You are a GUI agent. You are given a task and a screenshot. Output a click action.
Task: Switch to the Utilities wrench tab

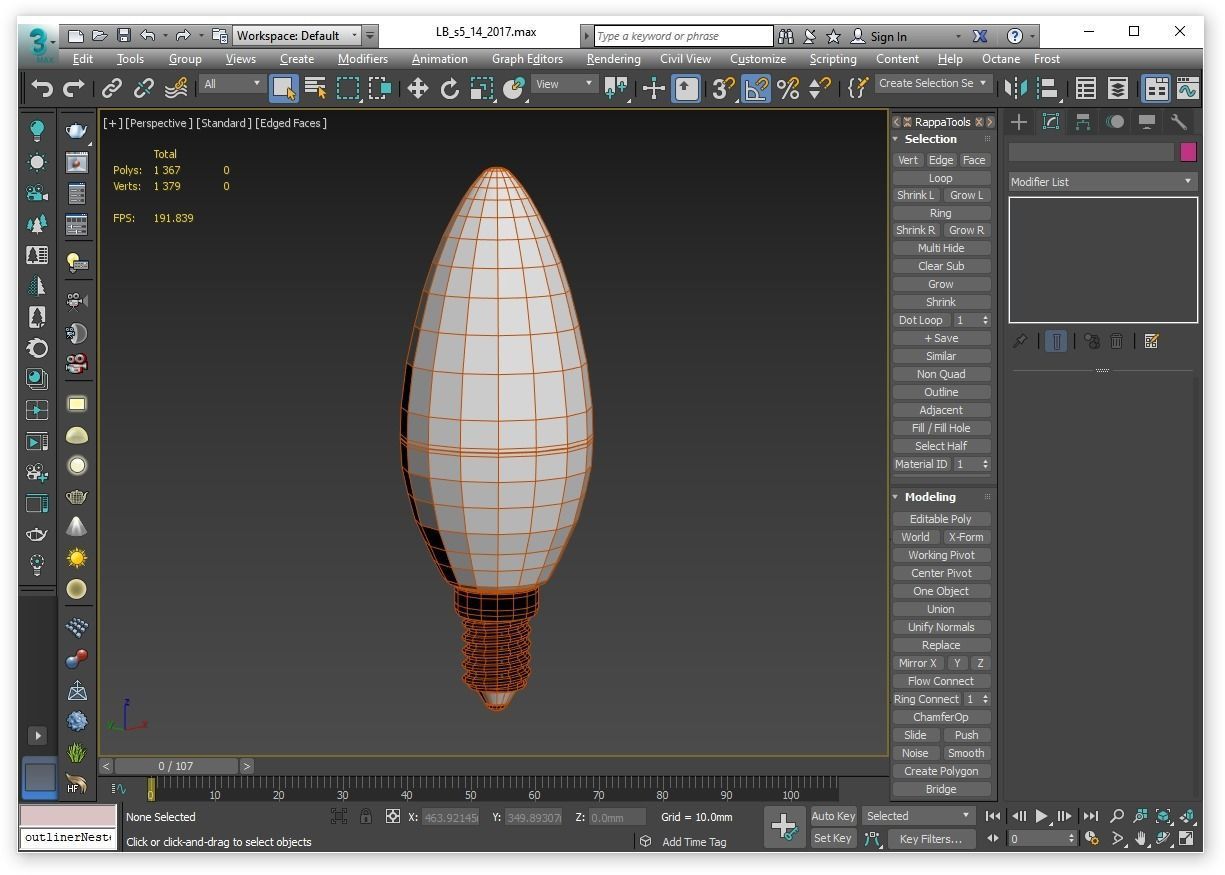pos(1179,122)
